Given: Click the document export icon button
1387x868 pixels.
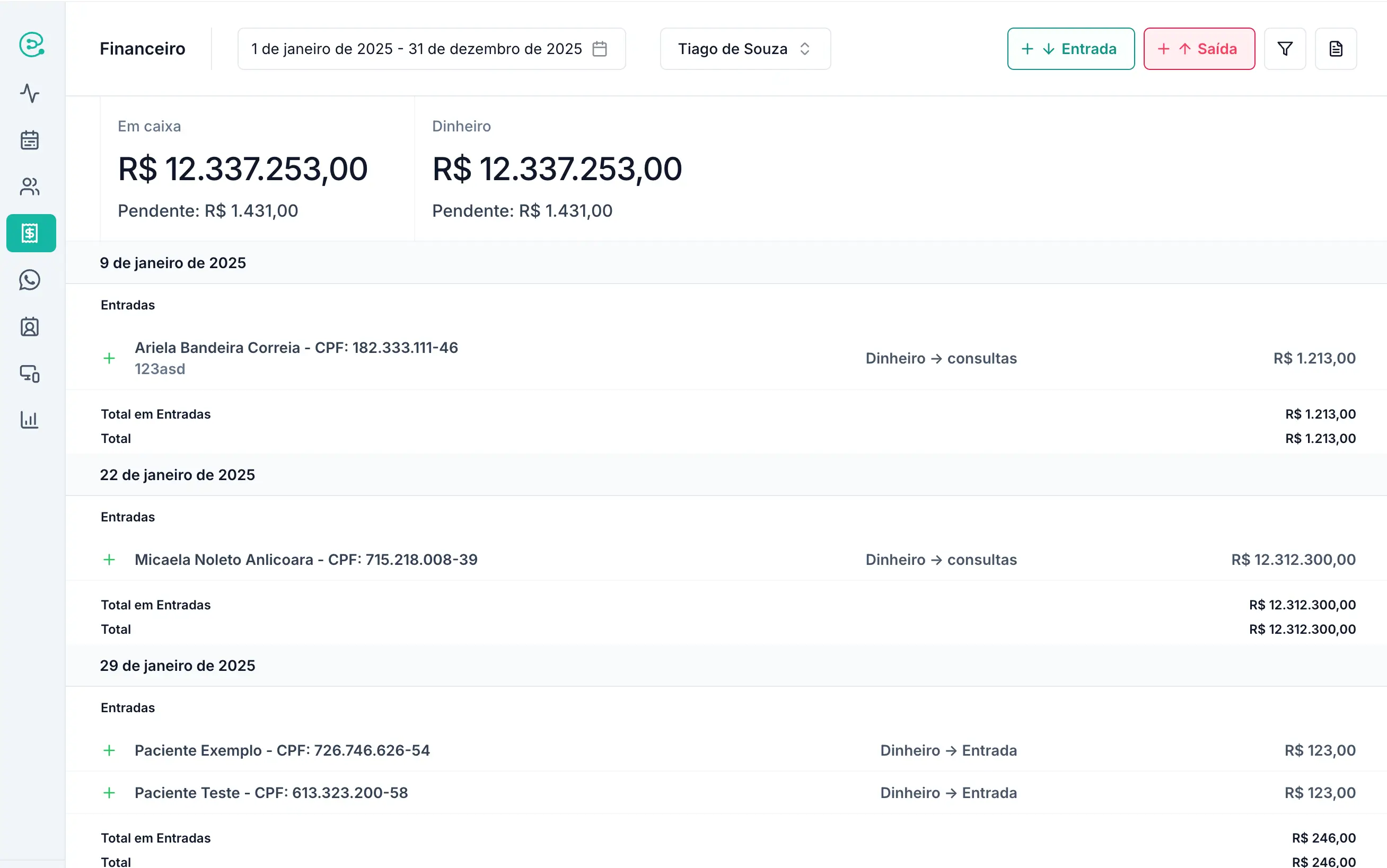Looking at the screenshot, I should pyautogui.click(x=1336, y=49).
